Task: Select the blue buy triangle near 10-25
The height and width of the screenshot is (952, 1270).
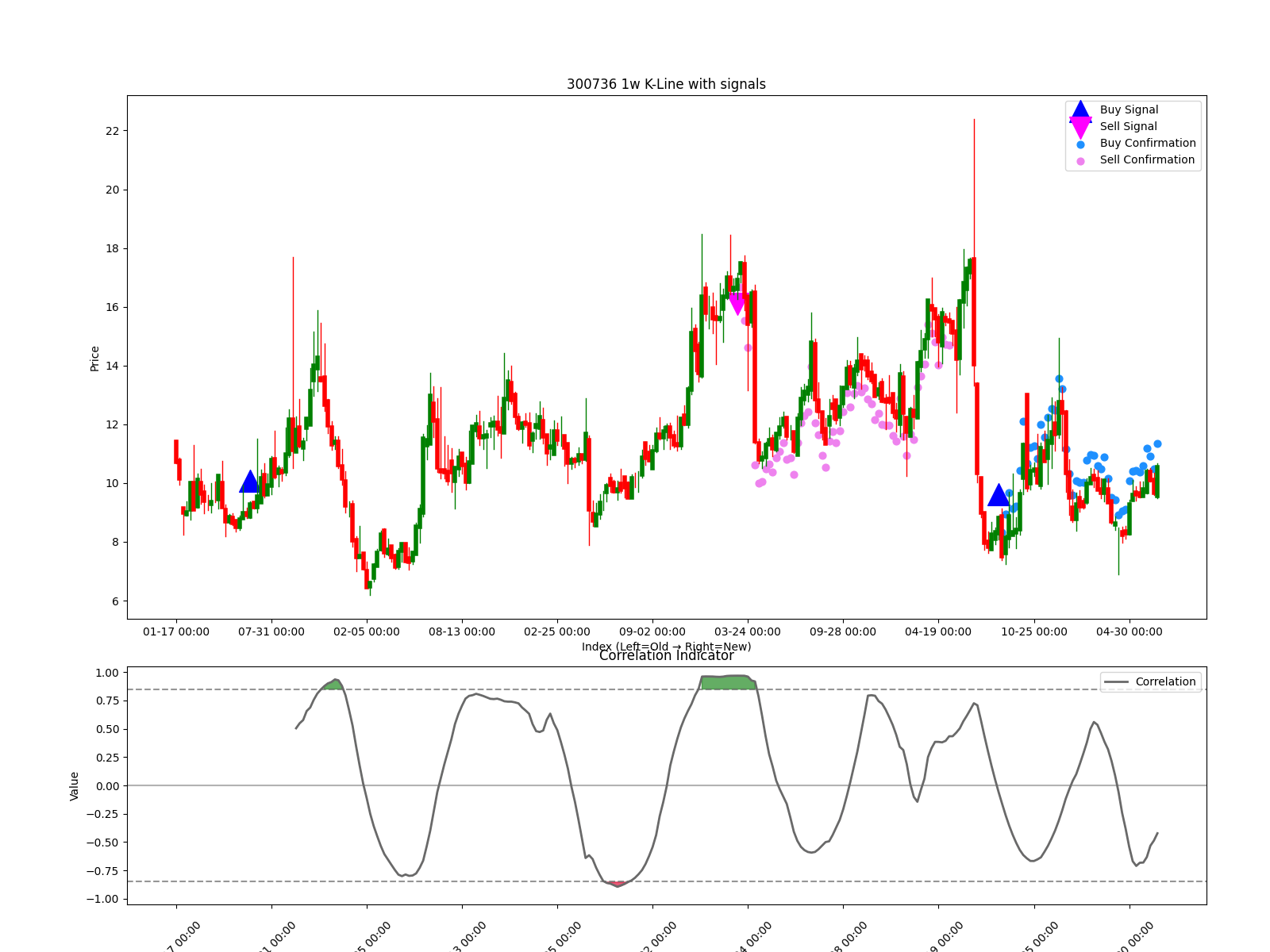Action: [x=999, y=495]
